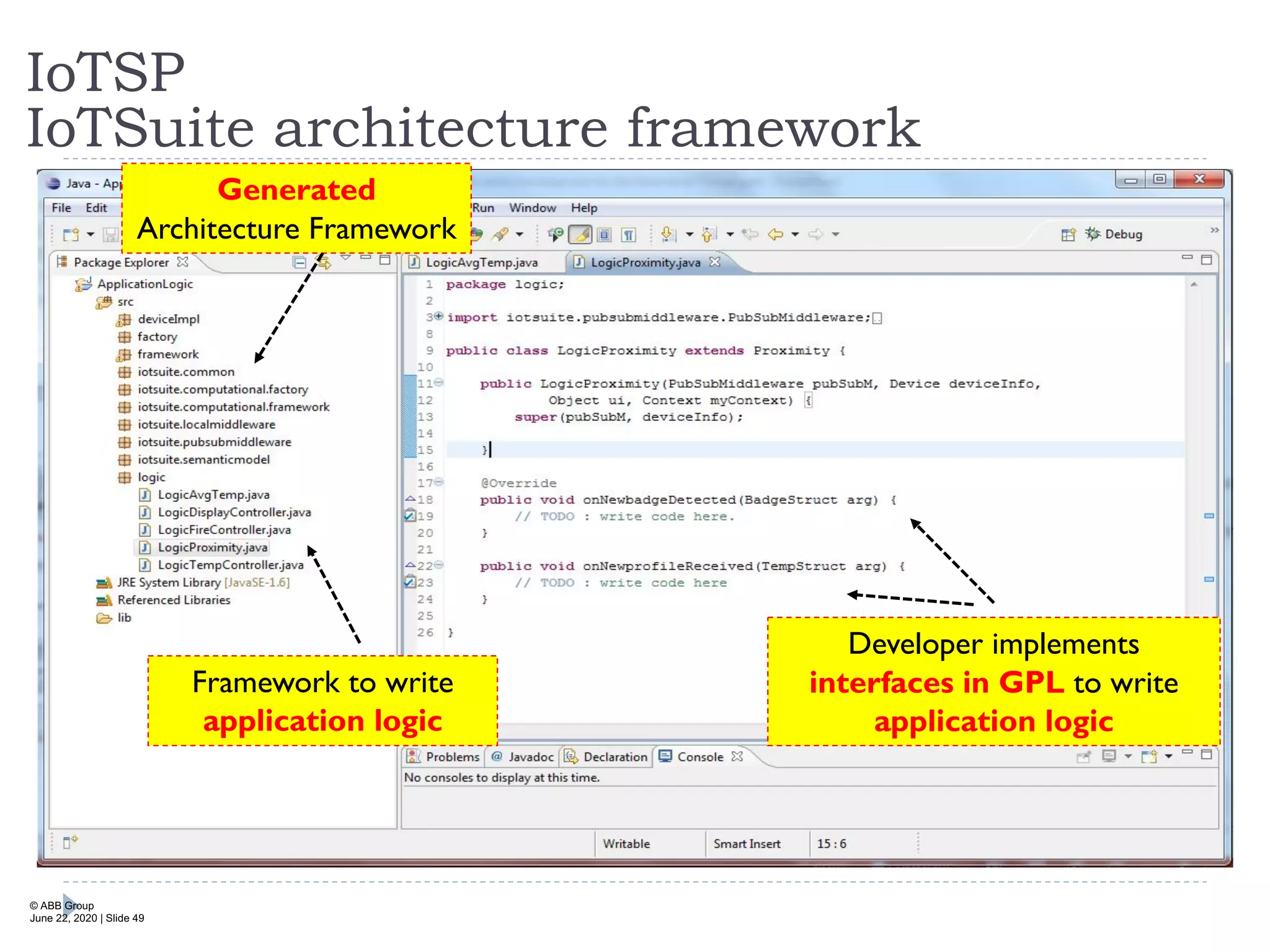Toggle Mark Occurrences highlighter button

pyautogui.click(x=580, y=234)
